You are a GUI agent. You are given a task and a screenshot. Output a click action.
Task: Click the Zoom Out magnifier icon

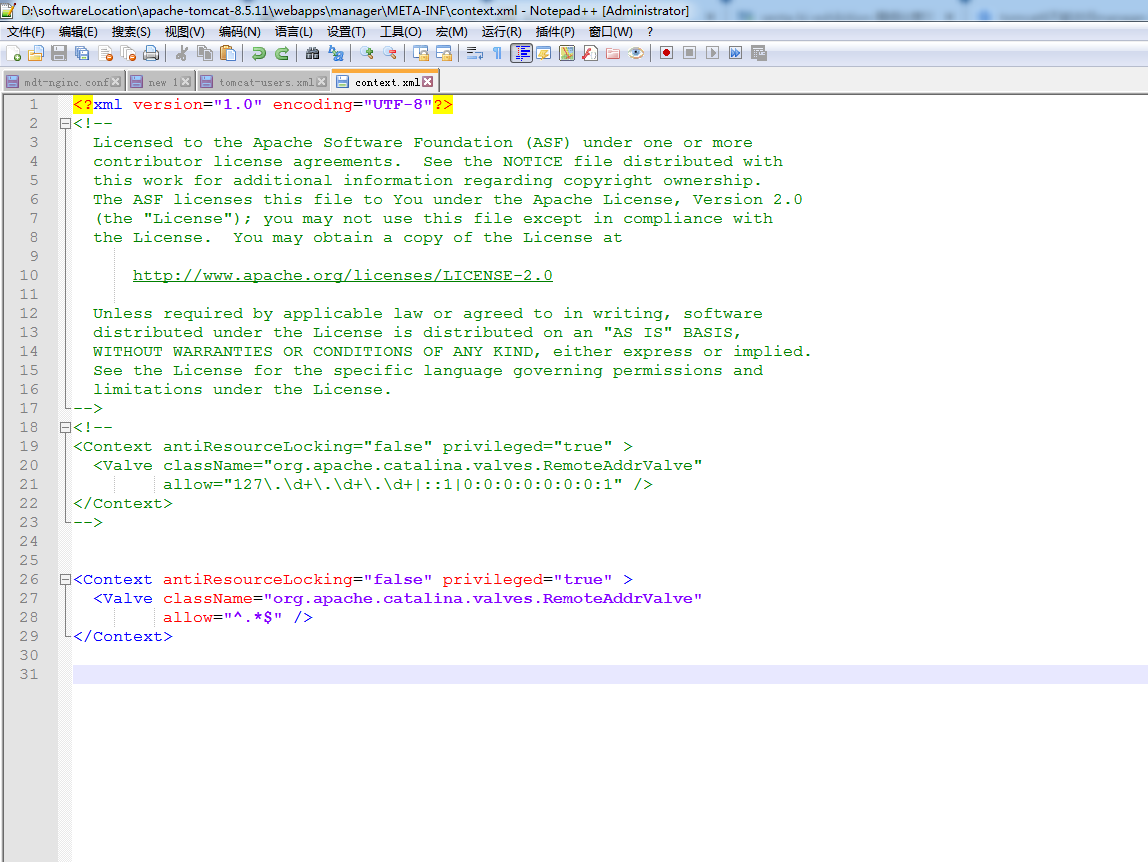click(x=390, y=53)
